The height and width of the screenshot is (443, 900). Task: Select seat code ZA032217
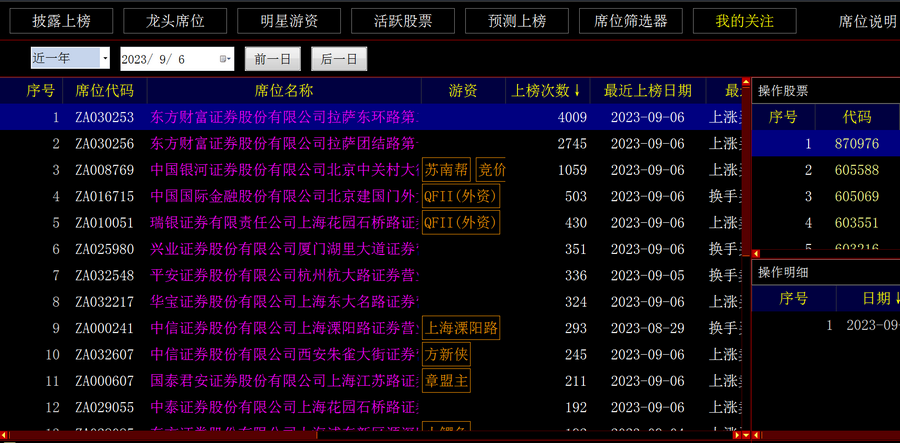click(x=104, y=302)
